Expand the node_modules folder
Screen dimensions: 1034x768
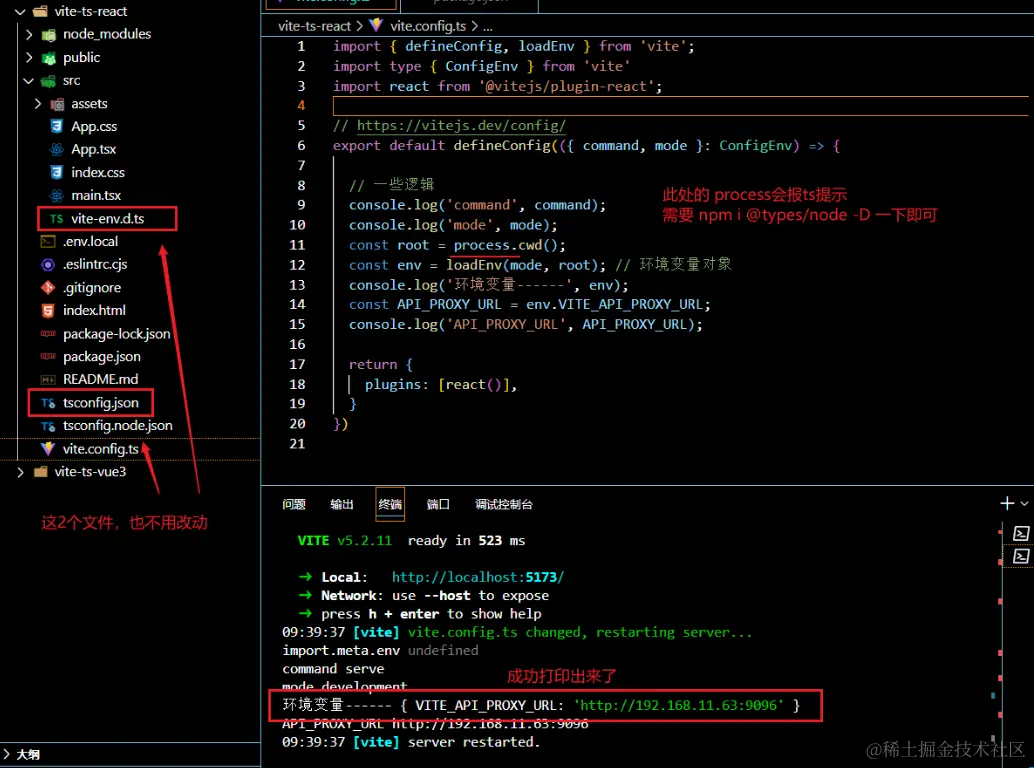coord(29,34)
